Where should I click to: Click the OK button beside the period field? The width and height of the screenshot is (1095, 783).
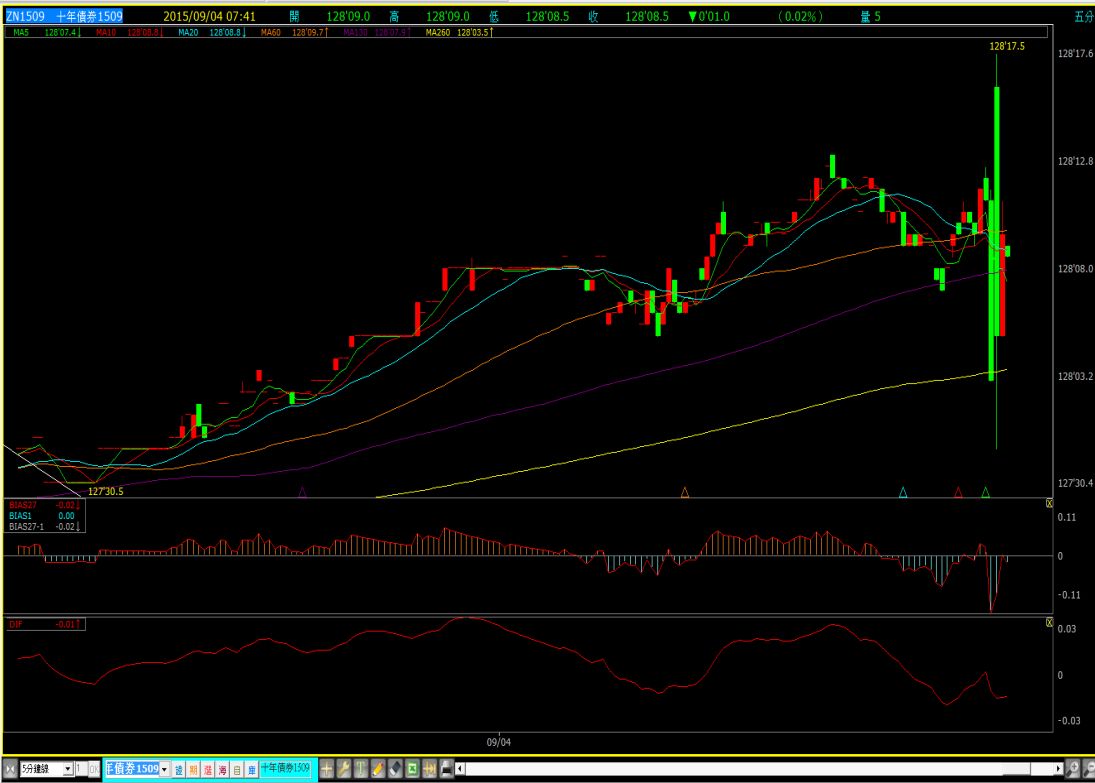point(94,769)
